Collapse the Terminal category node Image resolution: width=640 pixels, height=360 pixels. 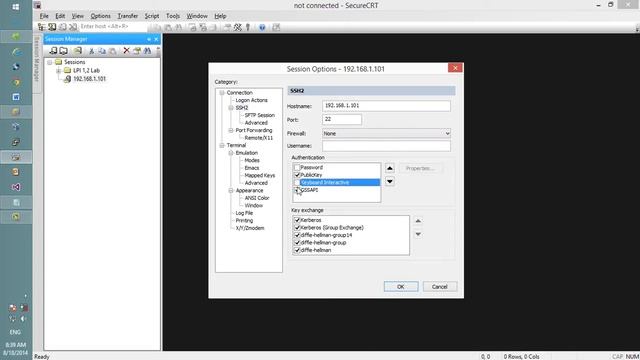(222, 145)
